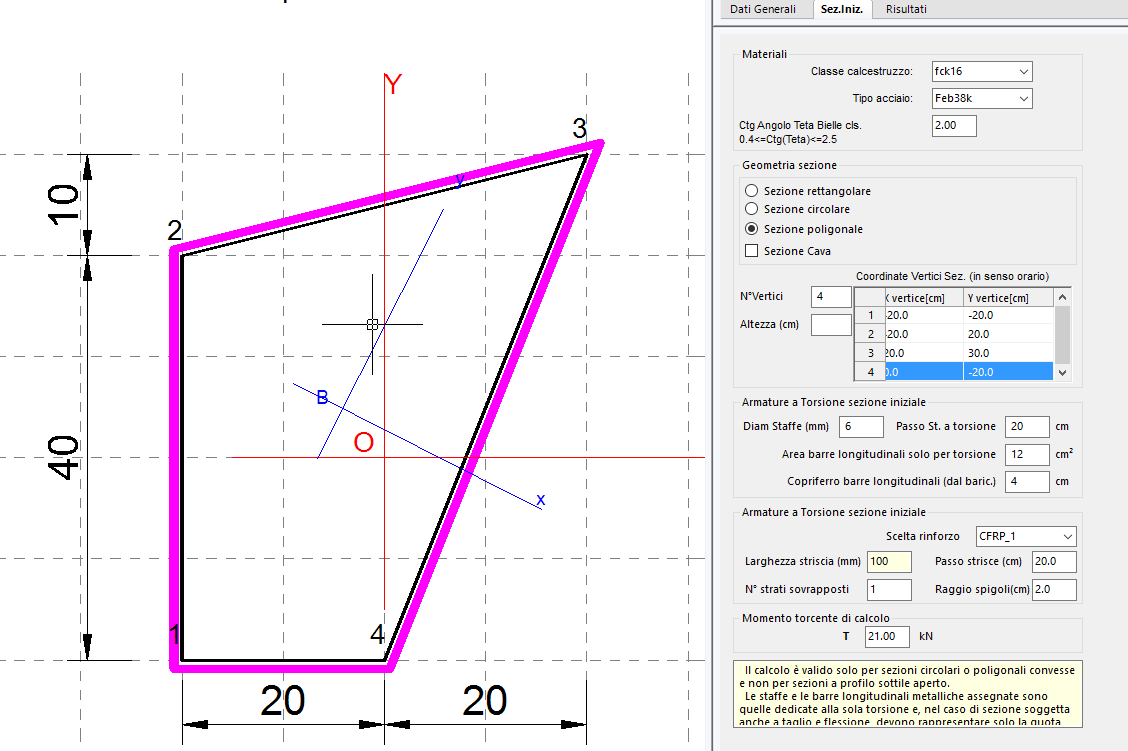Click the Y cell of vertex row 1
Viewport: 1128px width, 751px height.
1009,315
